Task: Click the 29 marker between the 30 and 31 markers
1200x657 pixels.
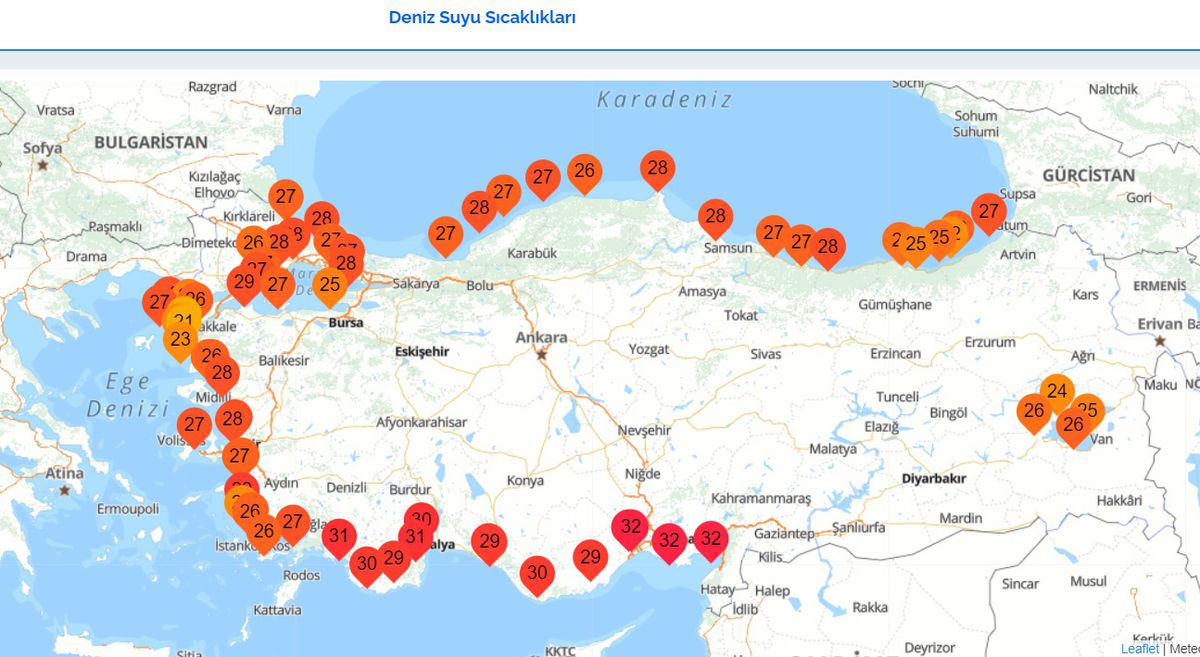Action: 393,559
